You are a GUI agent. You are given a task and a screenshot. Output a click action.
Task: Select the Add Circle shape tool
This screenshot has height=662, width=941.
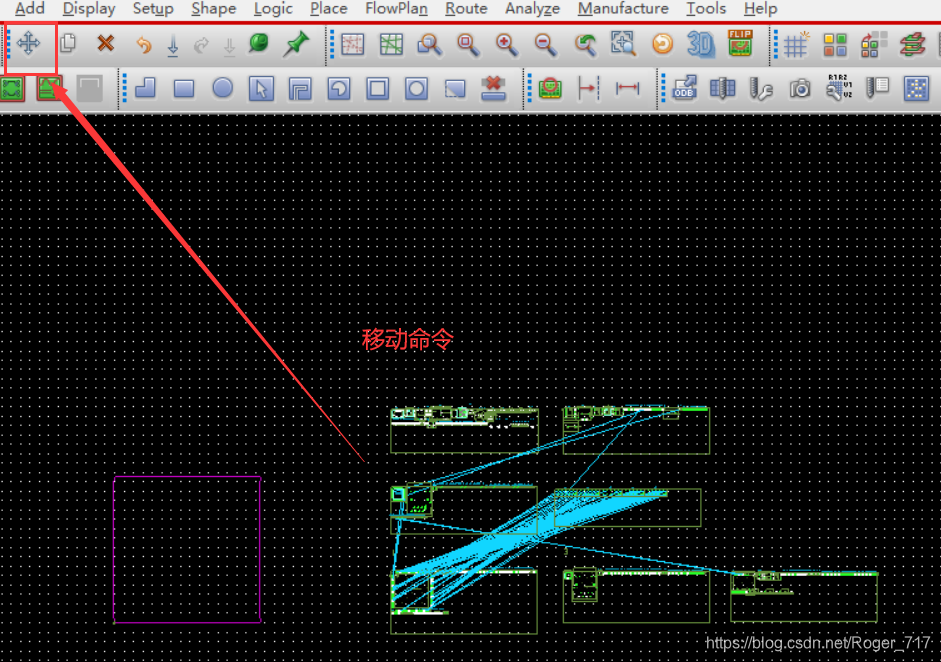point(222,89)
